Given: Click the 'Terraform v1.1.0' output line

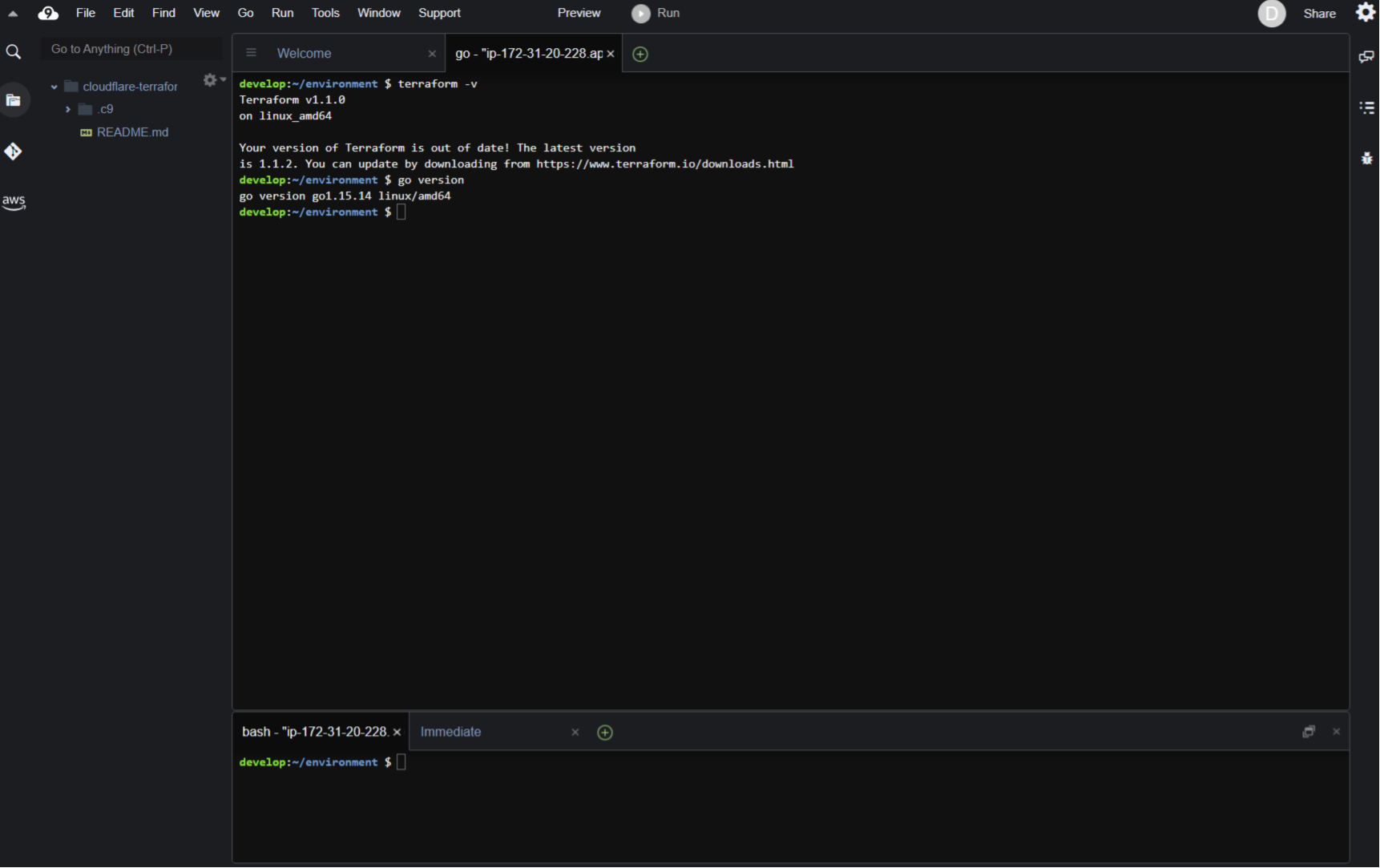Looking at the screenshot, I should pyautogui.click(x=292, y=100).
